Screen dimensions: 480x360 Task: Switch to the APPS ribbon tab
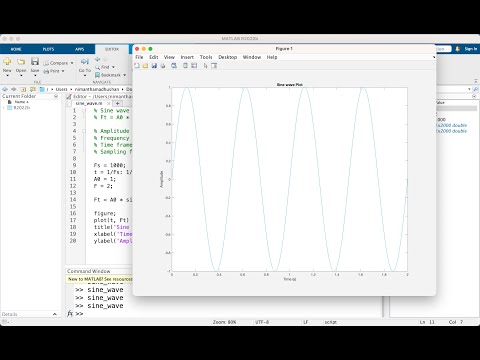click(79, 49)
